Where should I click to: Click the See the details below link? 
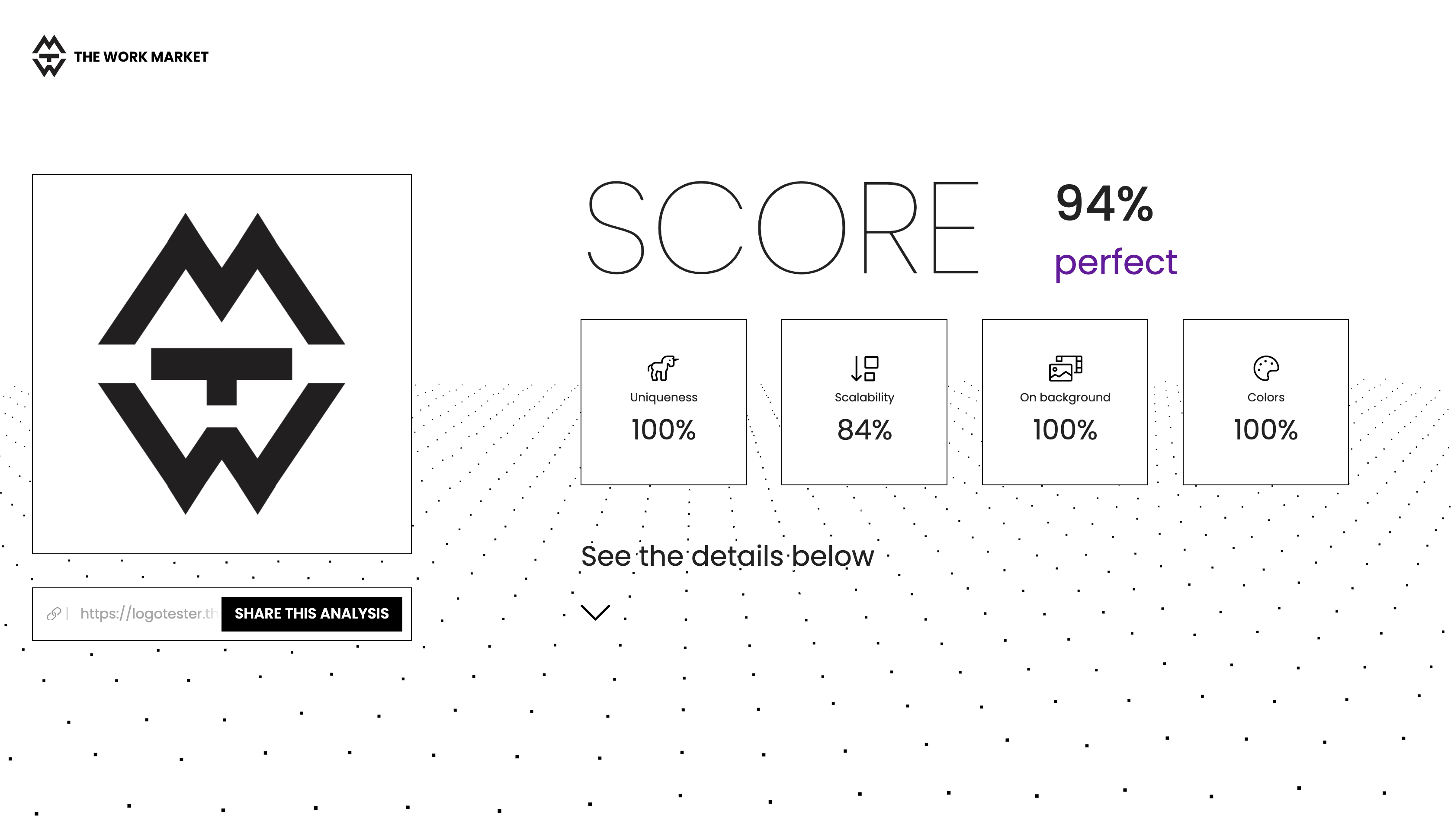pos(727,555)
